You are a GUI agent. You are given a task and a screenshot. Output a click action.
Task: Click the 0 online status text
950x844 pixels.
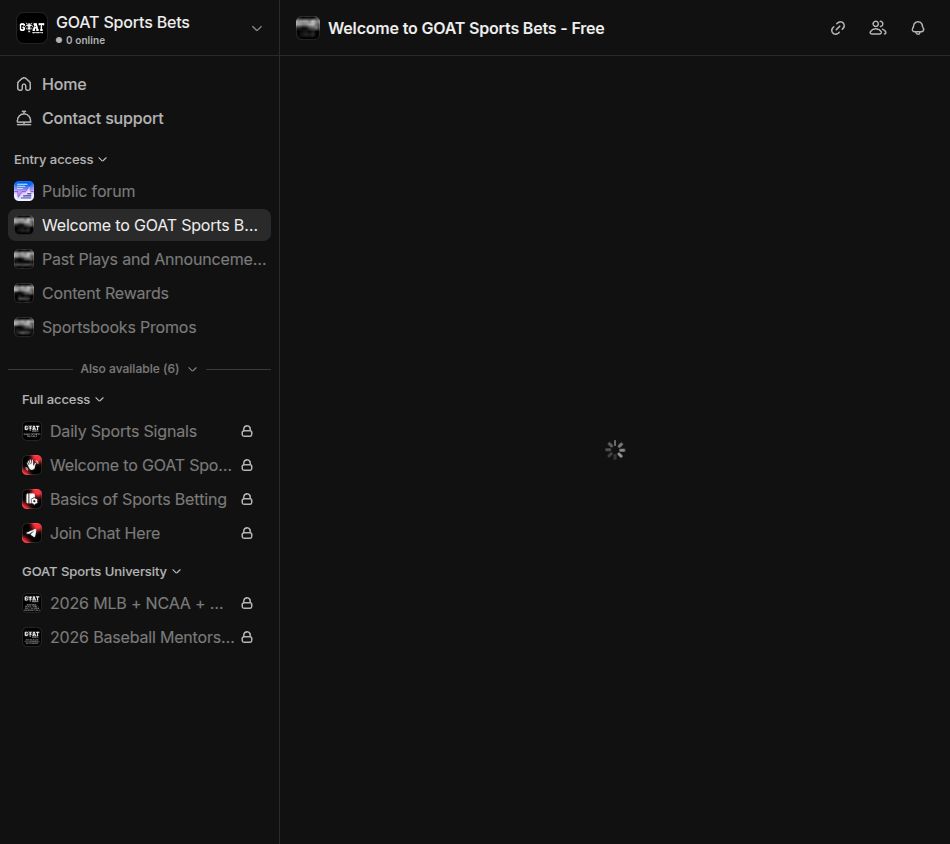tap(85, 41)
